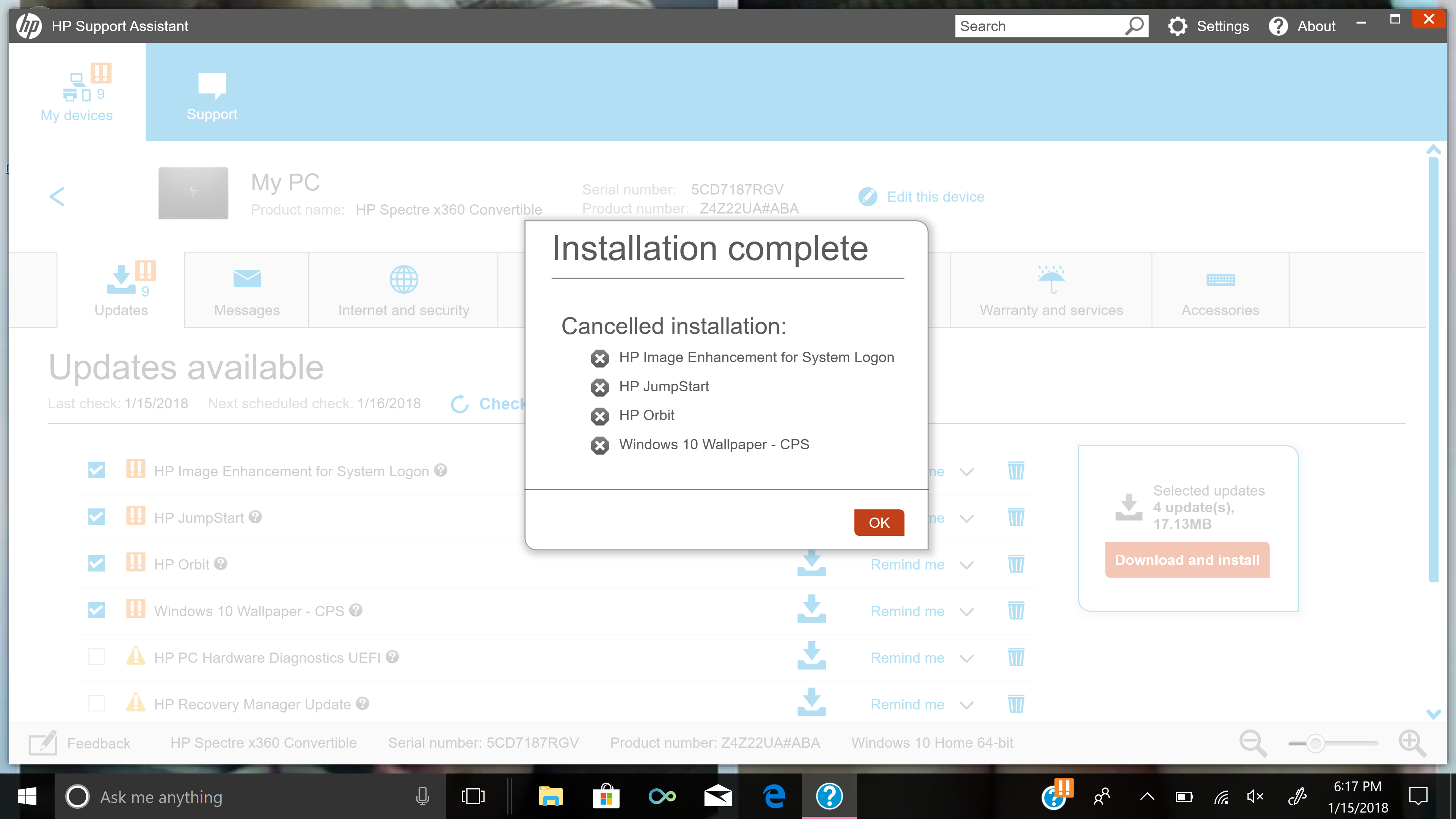Open Microsoft Edge from taskbar
Image resolution: width=1456 pixels, height=819 pixels.
coord(774,797)
